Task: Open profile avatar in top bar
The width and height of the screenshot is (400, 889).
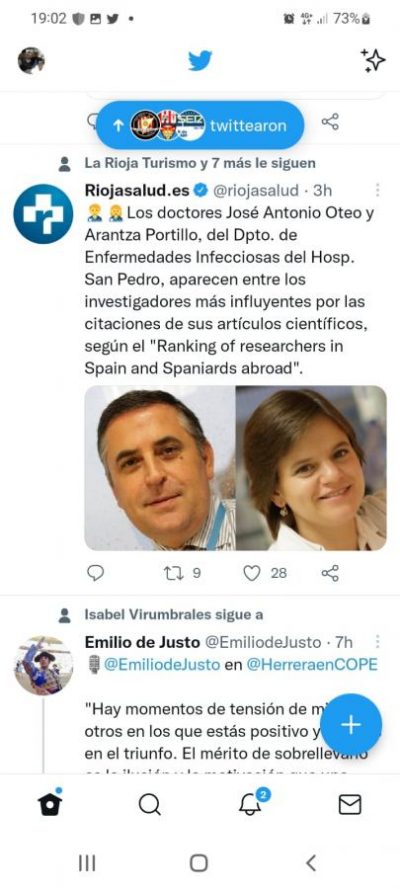Action: [31, 61]
